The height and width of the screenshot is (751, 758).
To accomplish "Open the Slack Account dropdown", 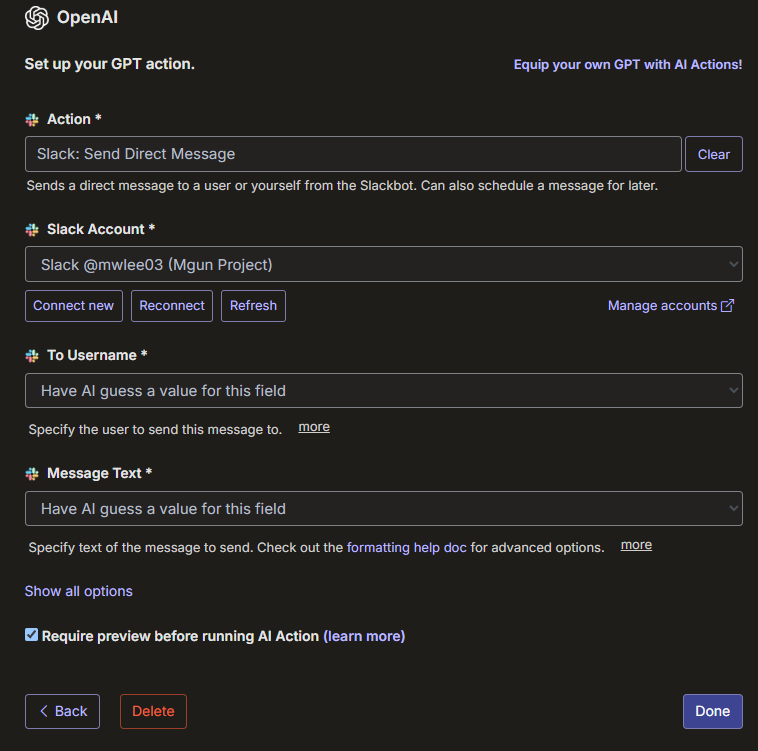I will tap(384, 264).
